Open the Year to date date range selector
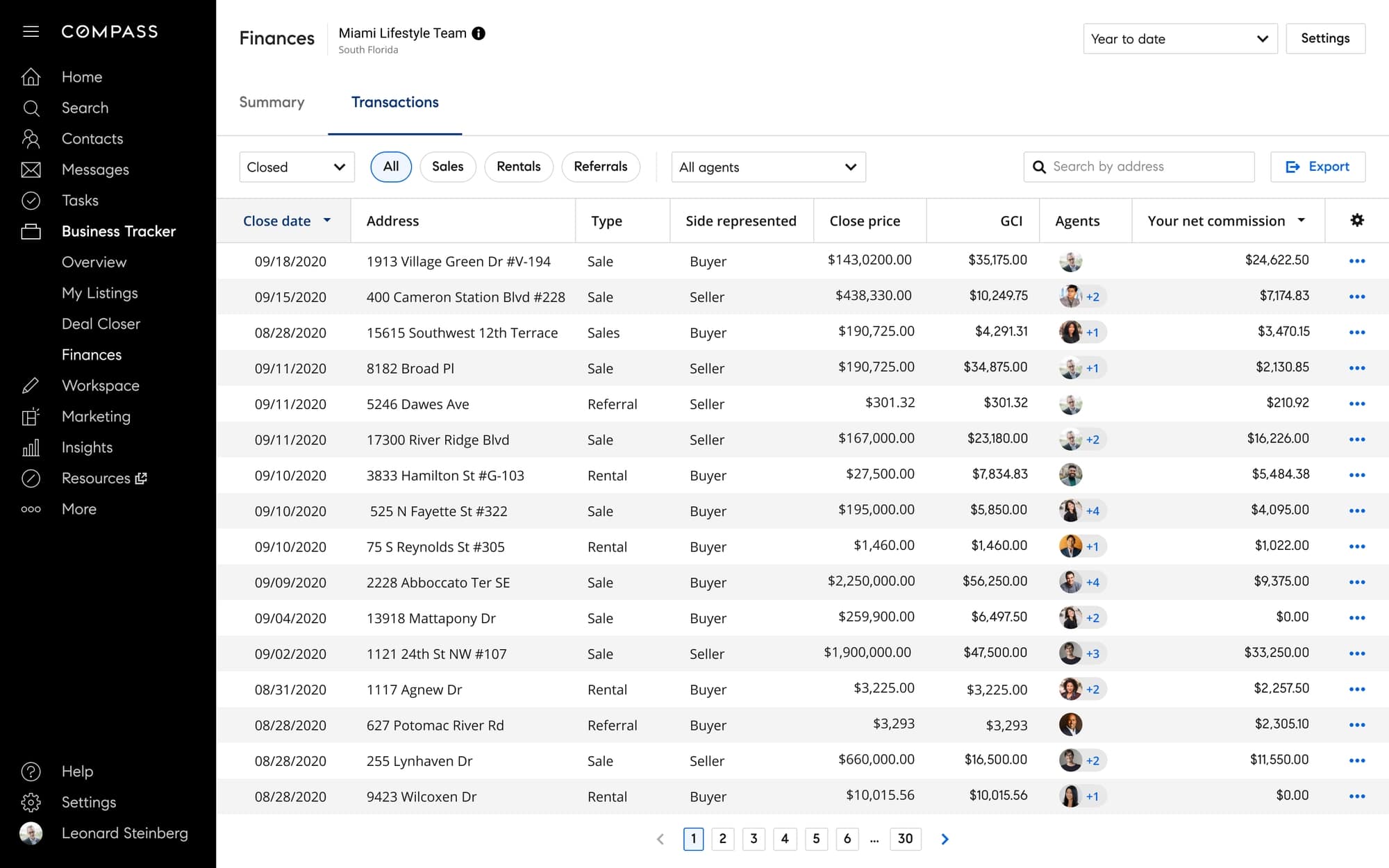The image size is (1389, 868). pos(1180,39)
